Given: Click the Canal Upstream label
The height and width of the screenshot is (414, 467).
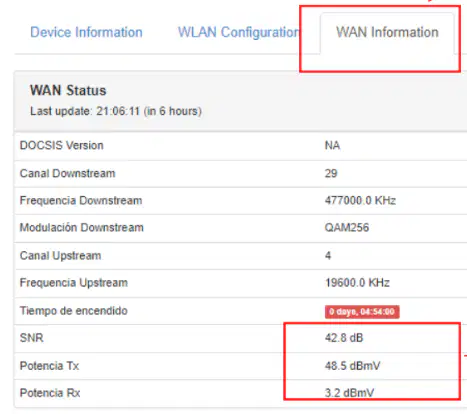Looking at the screenshot, I should [x=60, y=256].
